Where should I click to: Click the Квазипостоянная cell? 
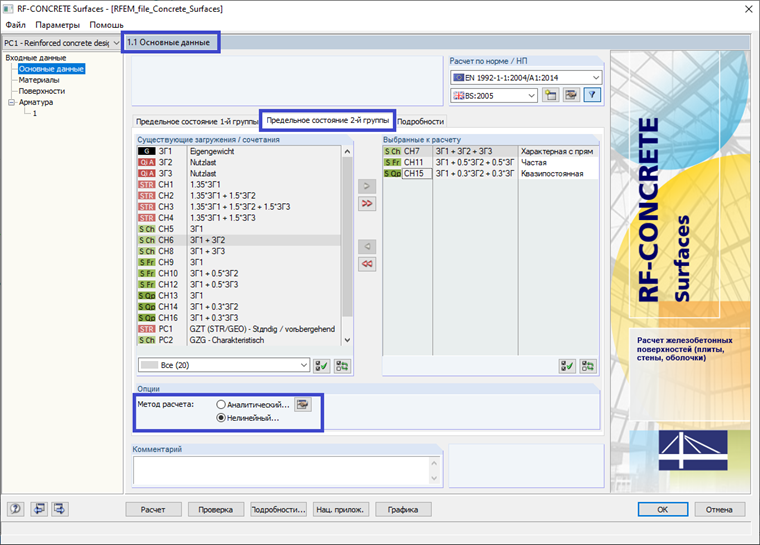click(558, 174)
